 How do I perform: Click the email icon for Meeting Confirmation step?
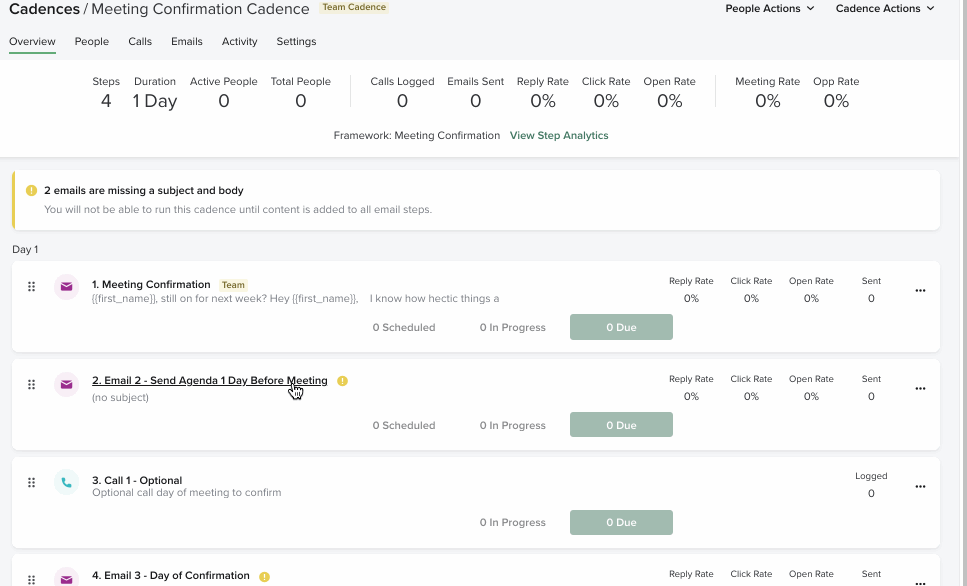(x=67, y=287)
